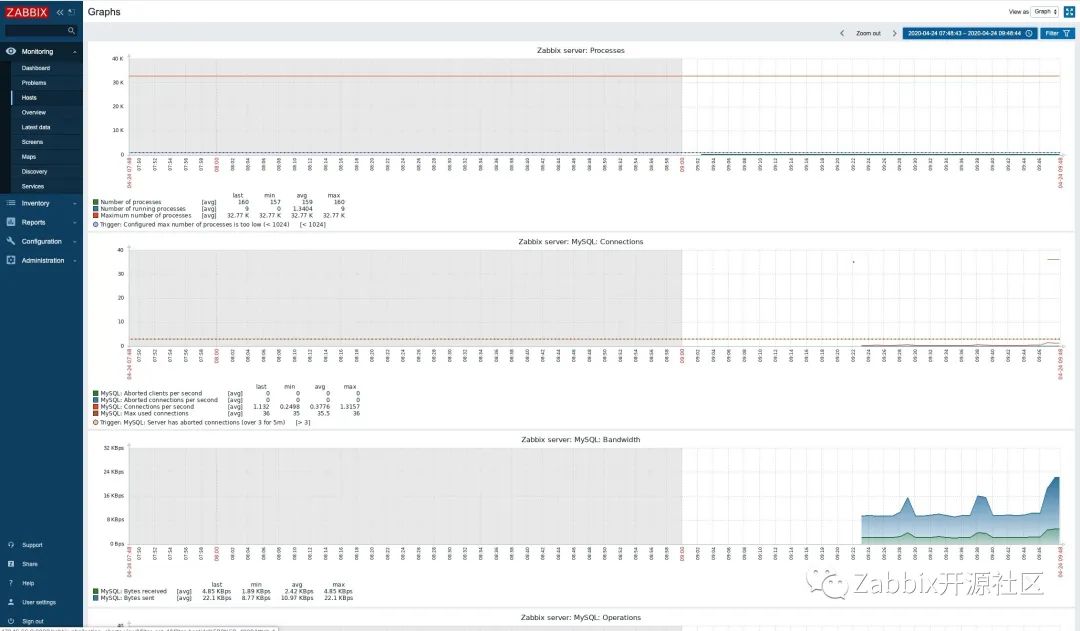Click the hide-sidebar icon beside the collapse arrows

point(72,12)
